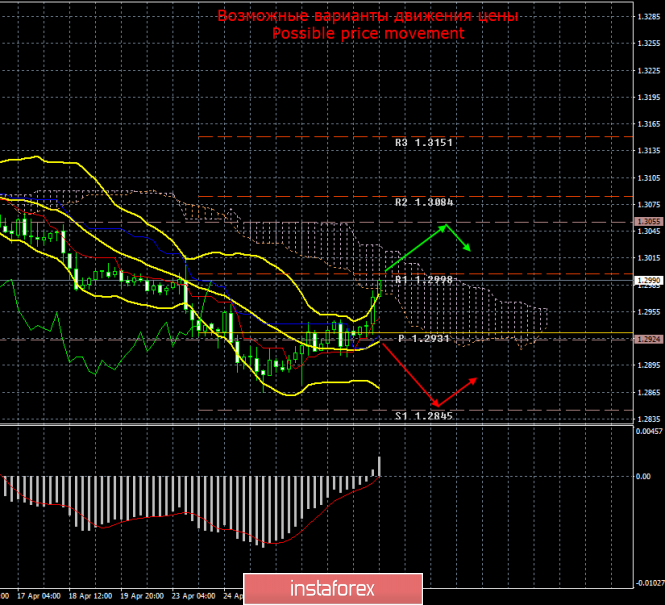Viewport: 665px width, 605px height.
Task: Select the P 1.2931 pivot label
Action: [424, 339]
